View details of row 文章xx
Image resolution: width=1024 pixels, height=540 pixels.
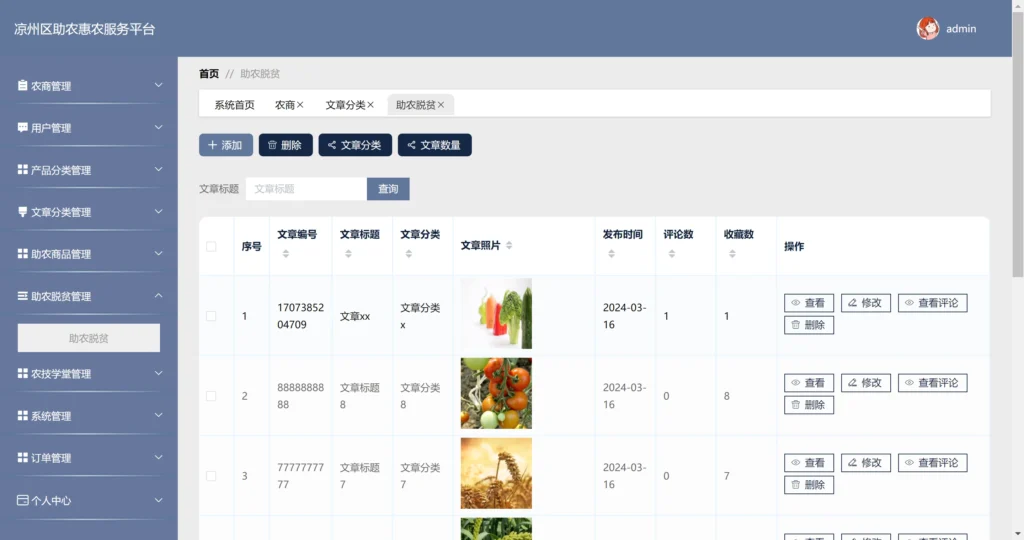coord(808,303)
